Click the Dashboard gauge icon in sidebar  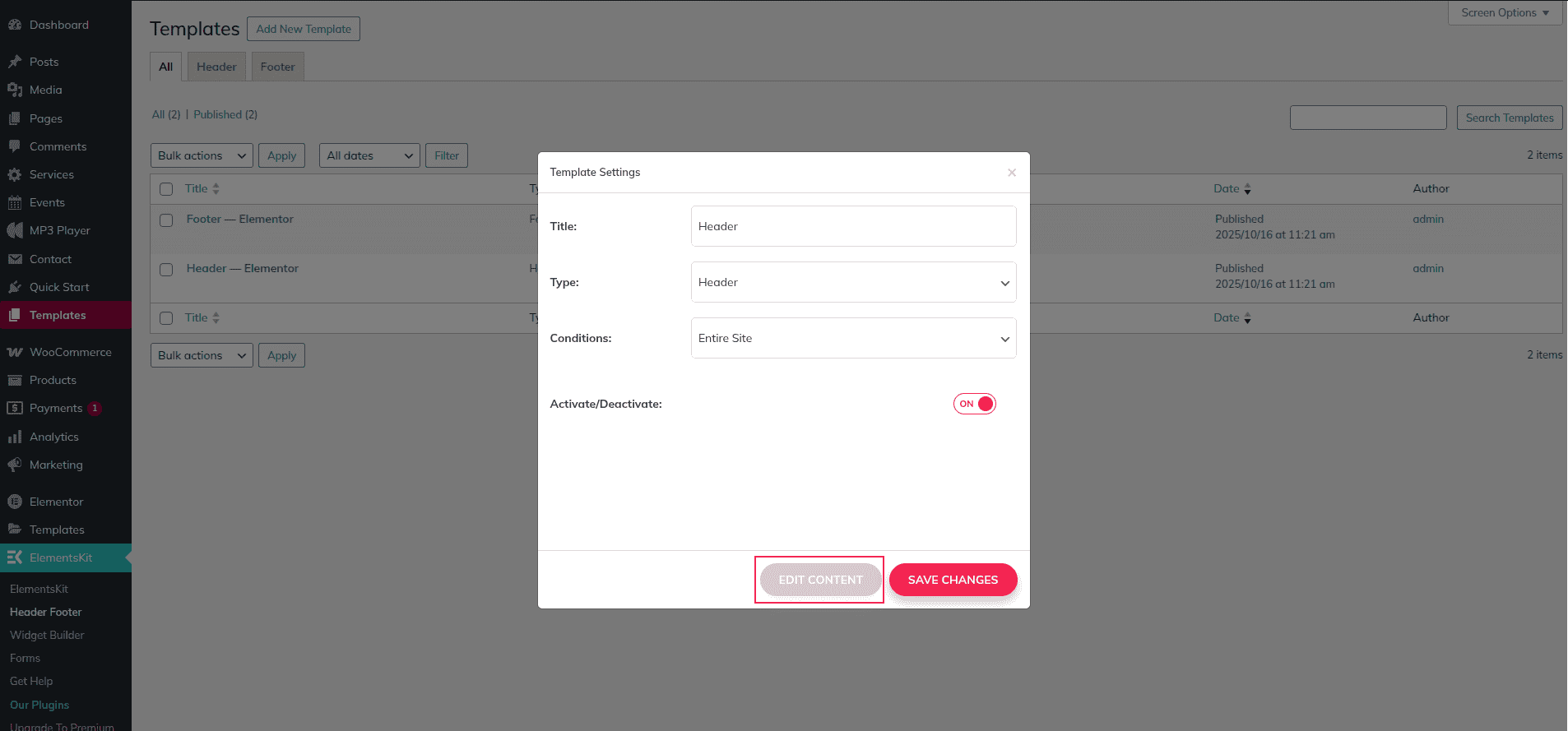click(x=15, y=25)
